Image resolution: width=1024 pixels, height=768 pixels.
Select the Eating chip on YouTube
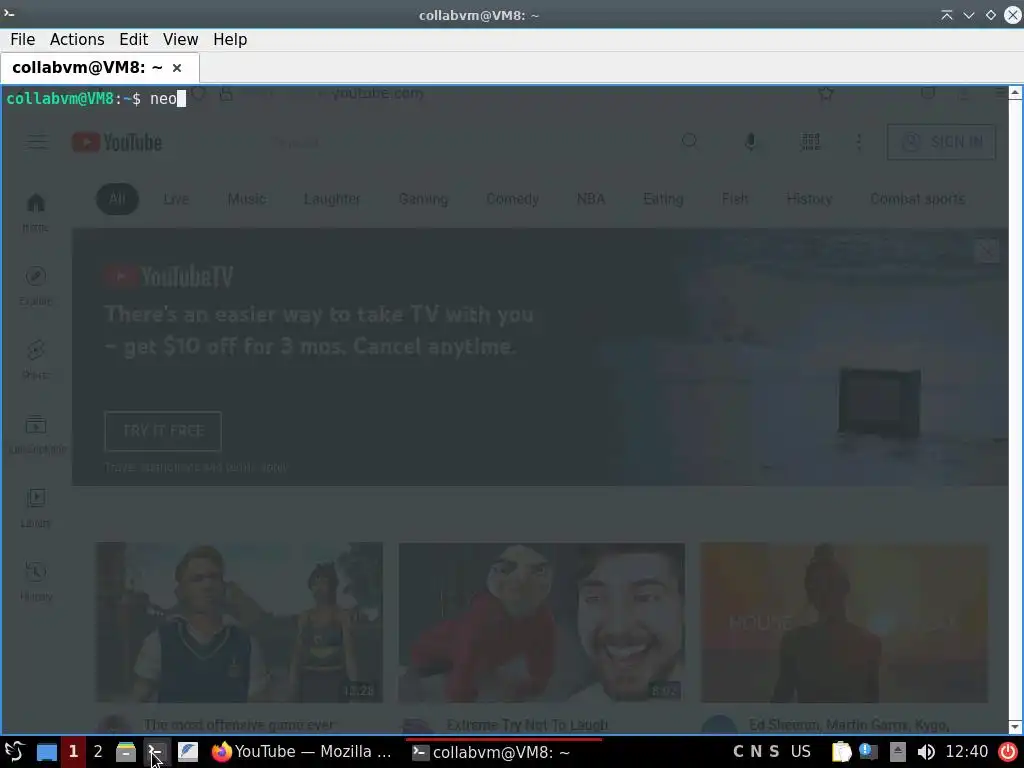click(x=663, y=199)
